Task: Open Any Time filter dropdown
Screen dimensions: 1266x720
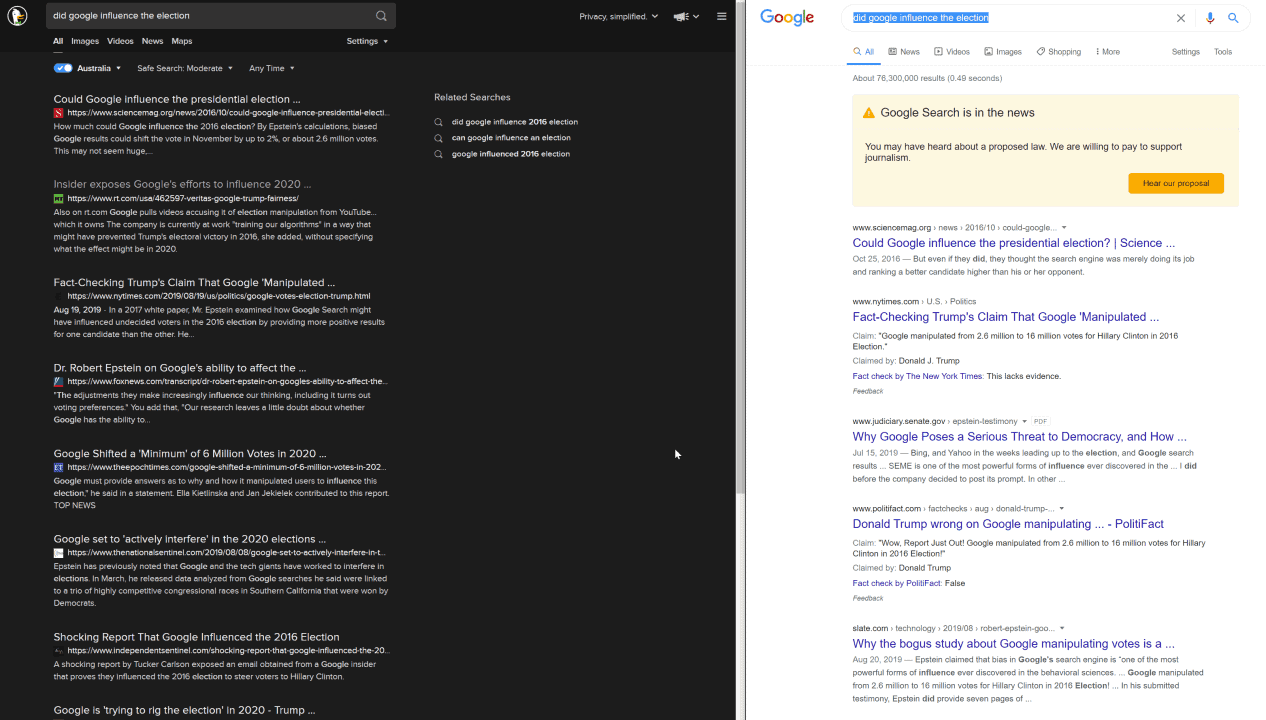Action: [272, 68]
